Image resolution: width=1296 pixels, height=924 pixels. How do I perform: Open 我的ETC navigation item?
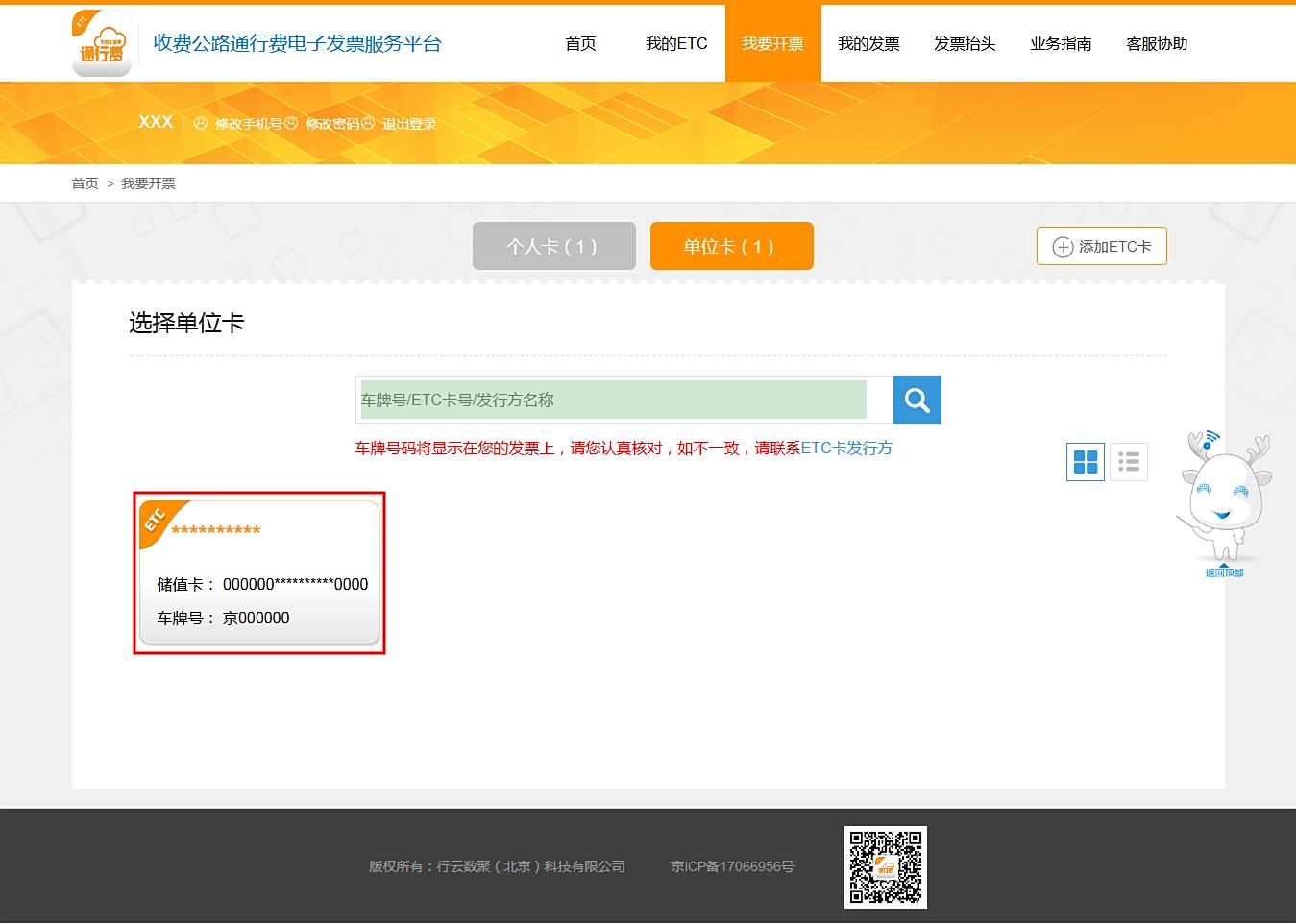(x=676, y=44)
